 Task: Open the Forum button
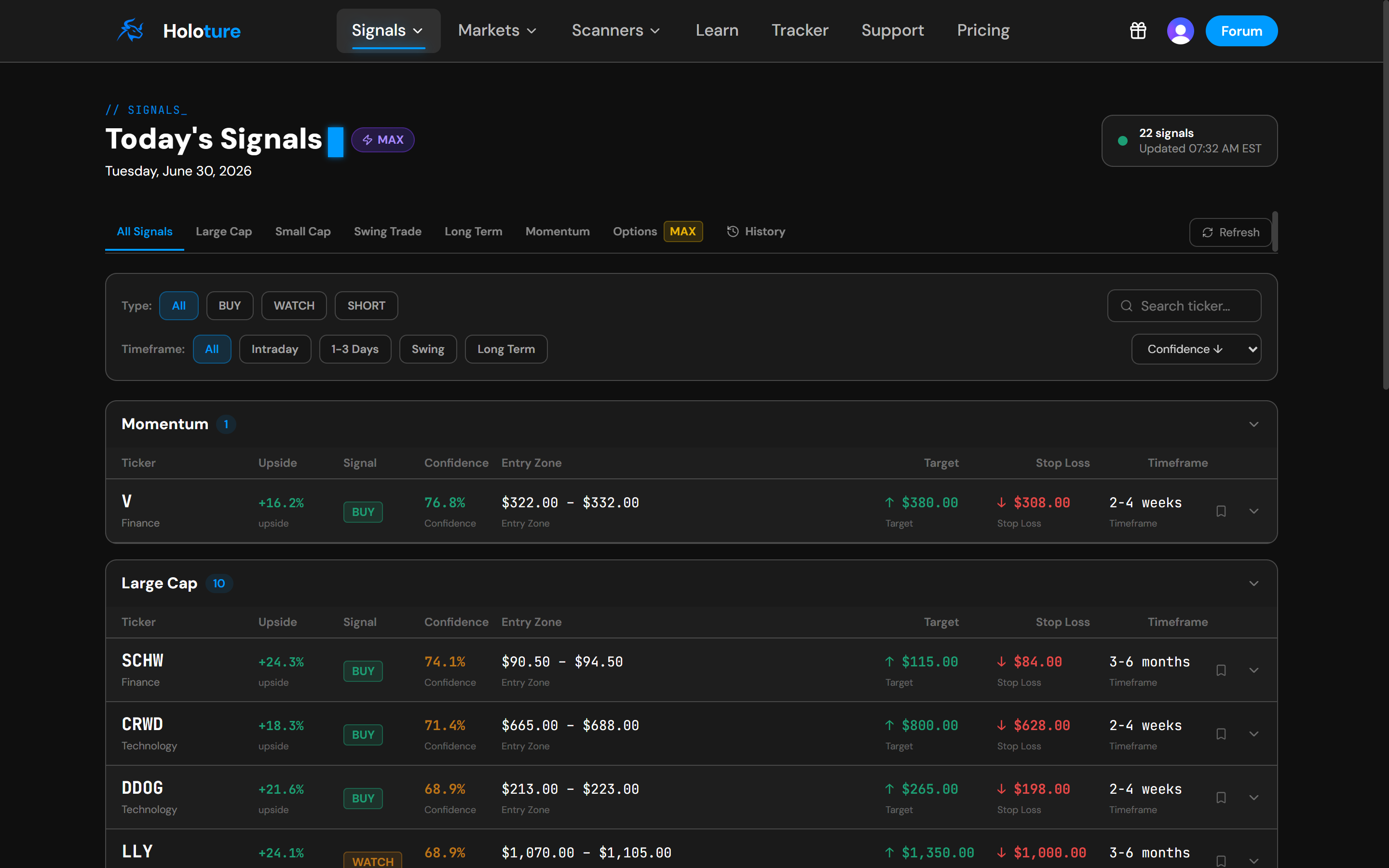pos(1241,30)
